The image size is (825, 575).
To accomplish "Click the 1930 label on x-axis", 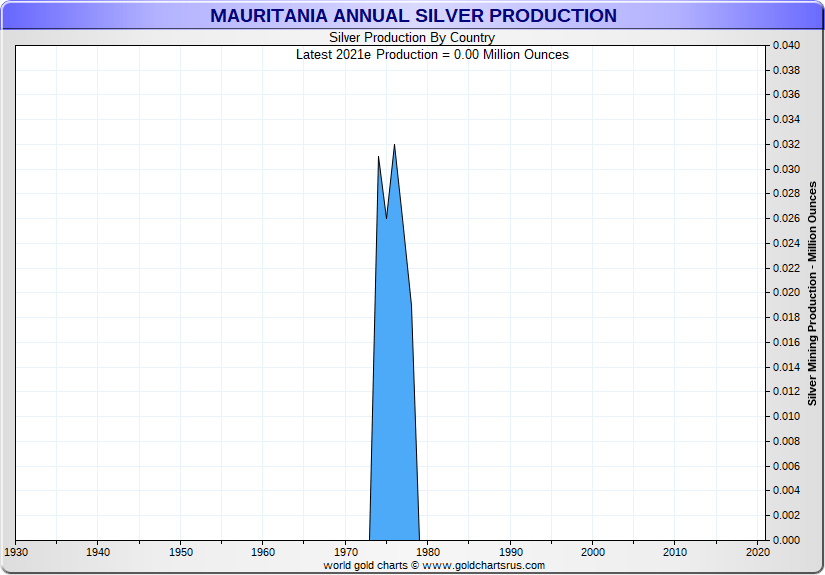I will click(16, 552).
